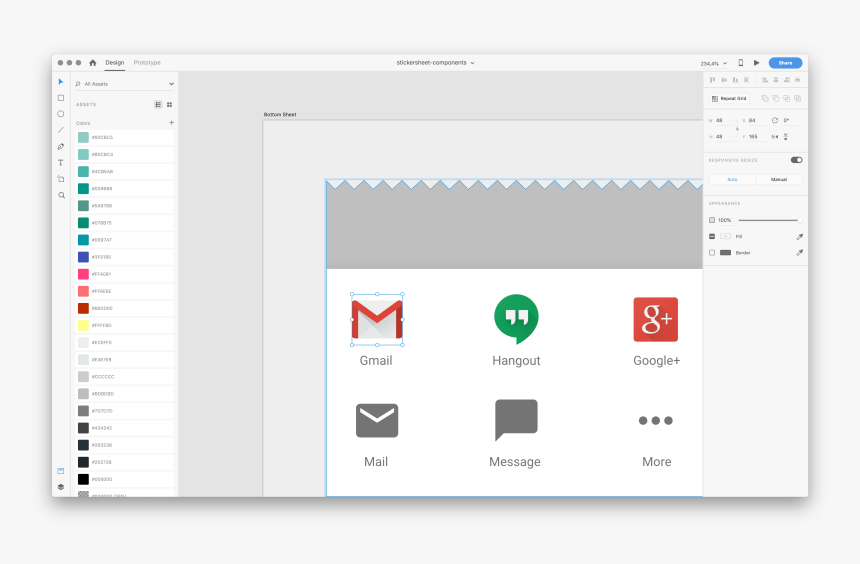Adjust the opacity slider
This screenshot has width=860, height=564.
[770, 220]
